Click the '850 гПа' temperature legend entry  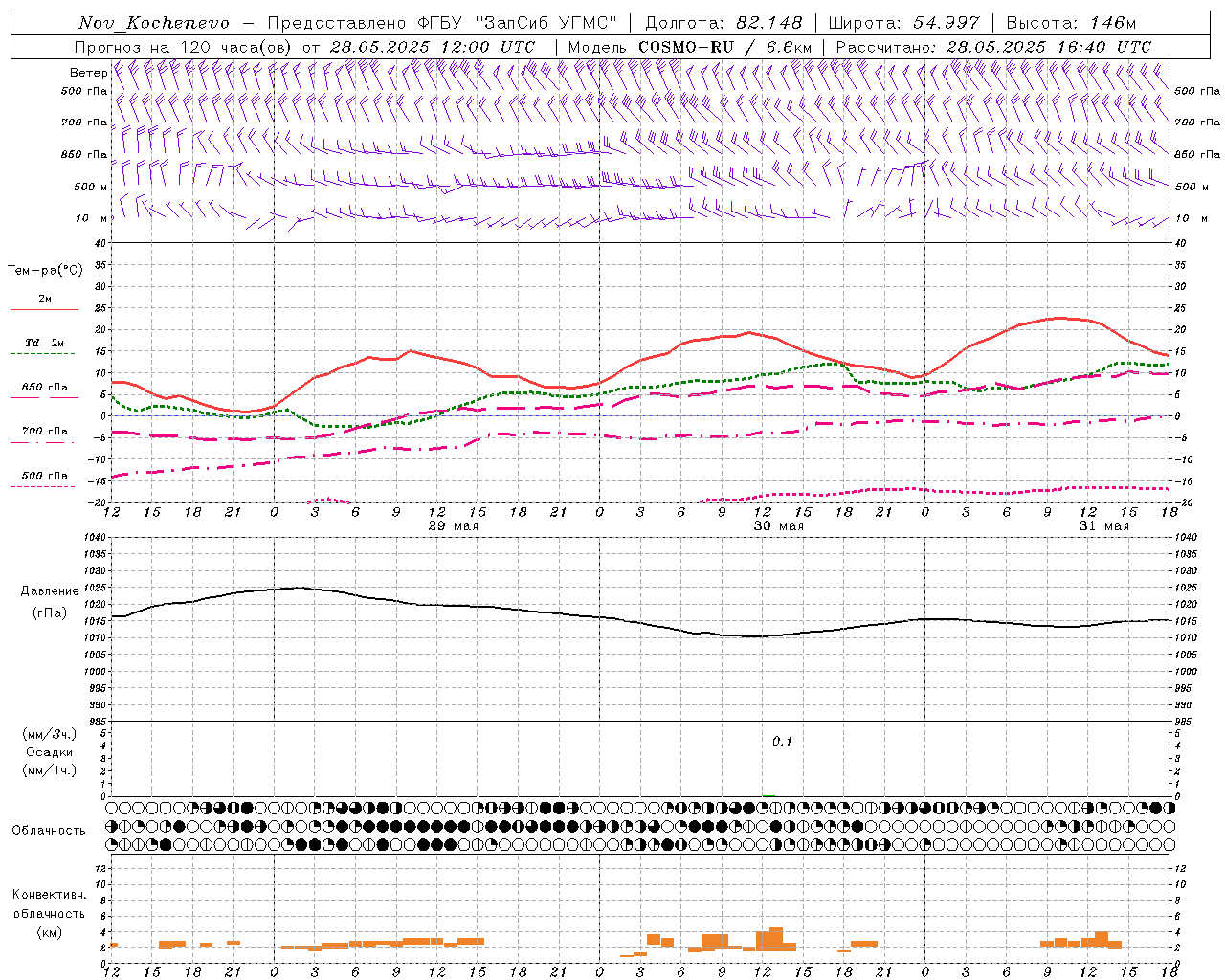tap(44, 388)
